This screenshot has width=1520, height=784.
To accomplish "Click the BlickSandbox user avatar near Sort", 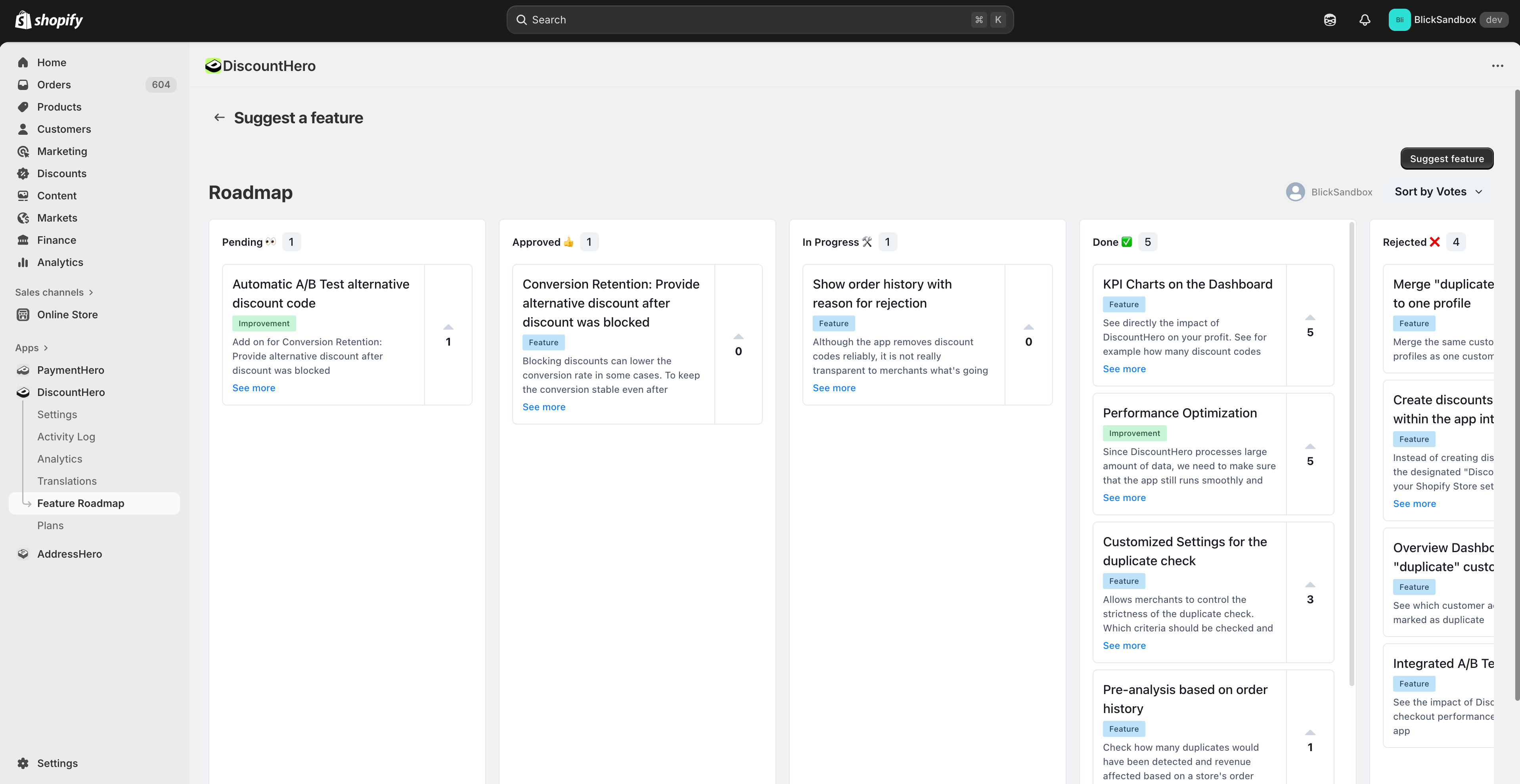I will coord(1296,192).
